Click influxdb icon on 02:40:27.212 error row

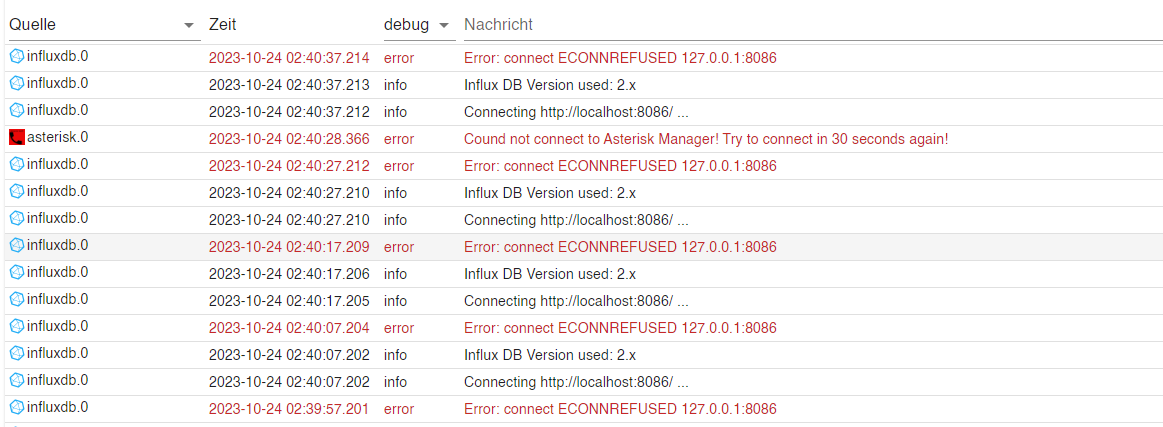click(x=16, y=164)
